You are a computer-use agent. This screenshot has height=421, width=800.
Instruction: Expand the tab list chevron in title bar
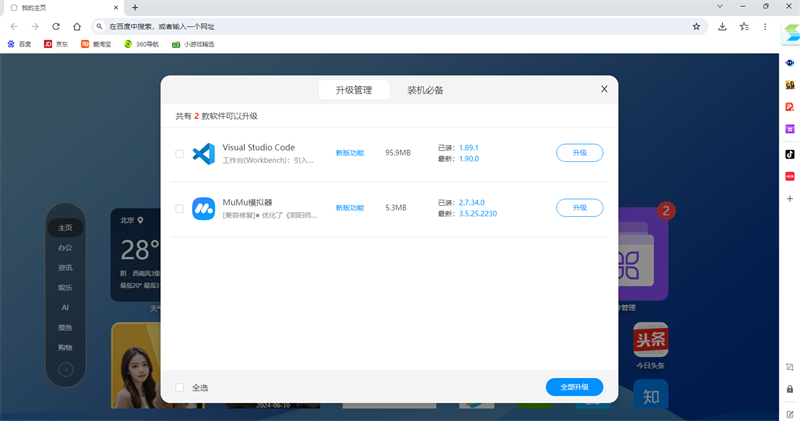(x=720, y=7)
